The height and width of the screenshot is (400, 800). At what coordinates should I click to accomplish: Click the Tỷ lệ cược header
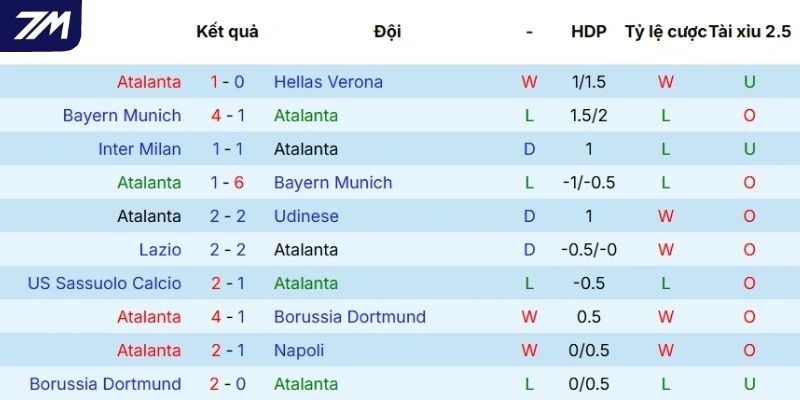665,31
